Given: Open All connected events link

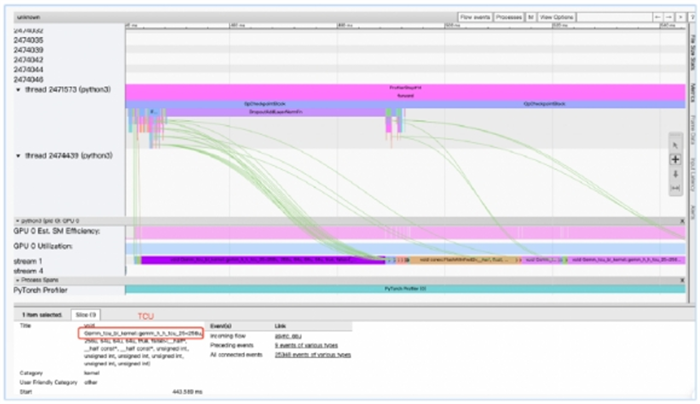Looking at the screenshot, I should pos(313,354).
